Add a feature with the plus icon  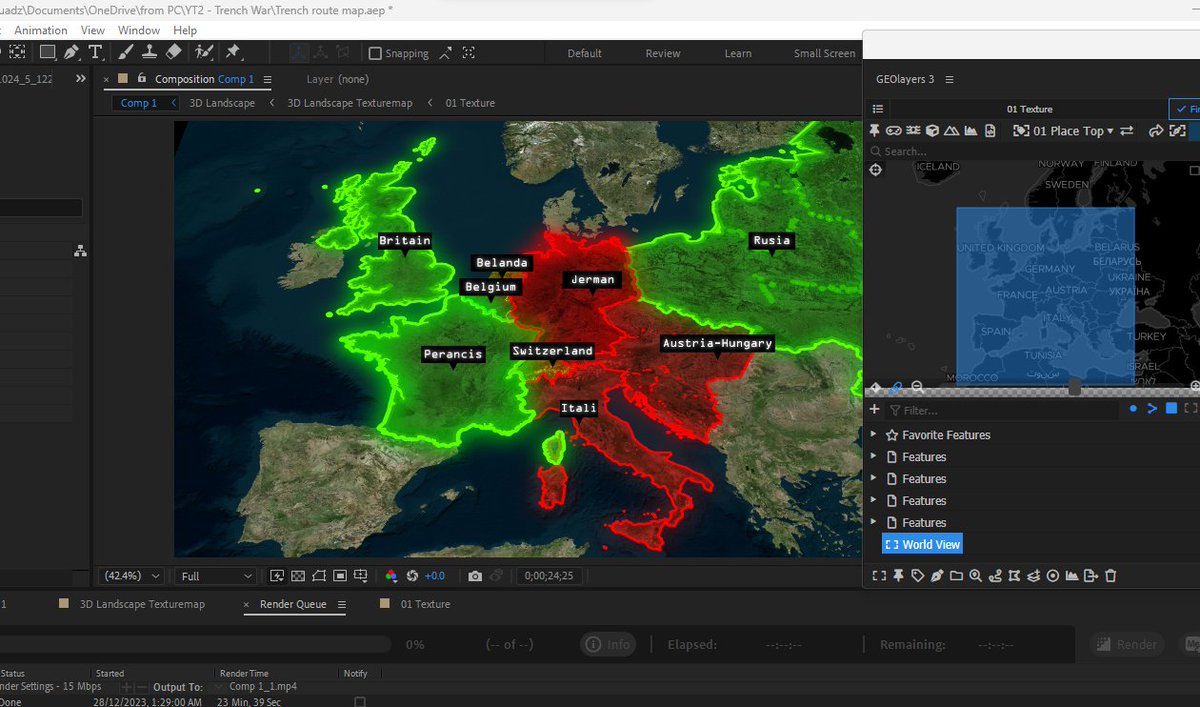pos(875,409)
